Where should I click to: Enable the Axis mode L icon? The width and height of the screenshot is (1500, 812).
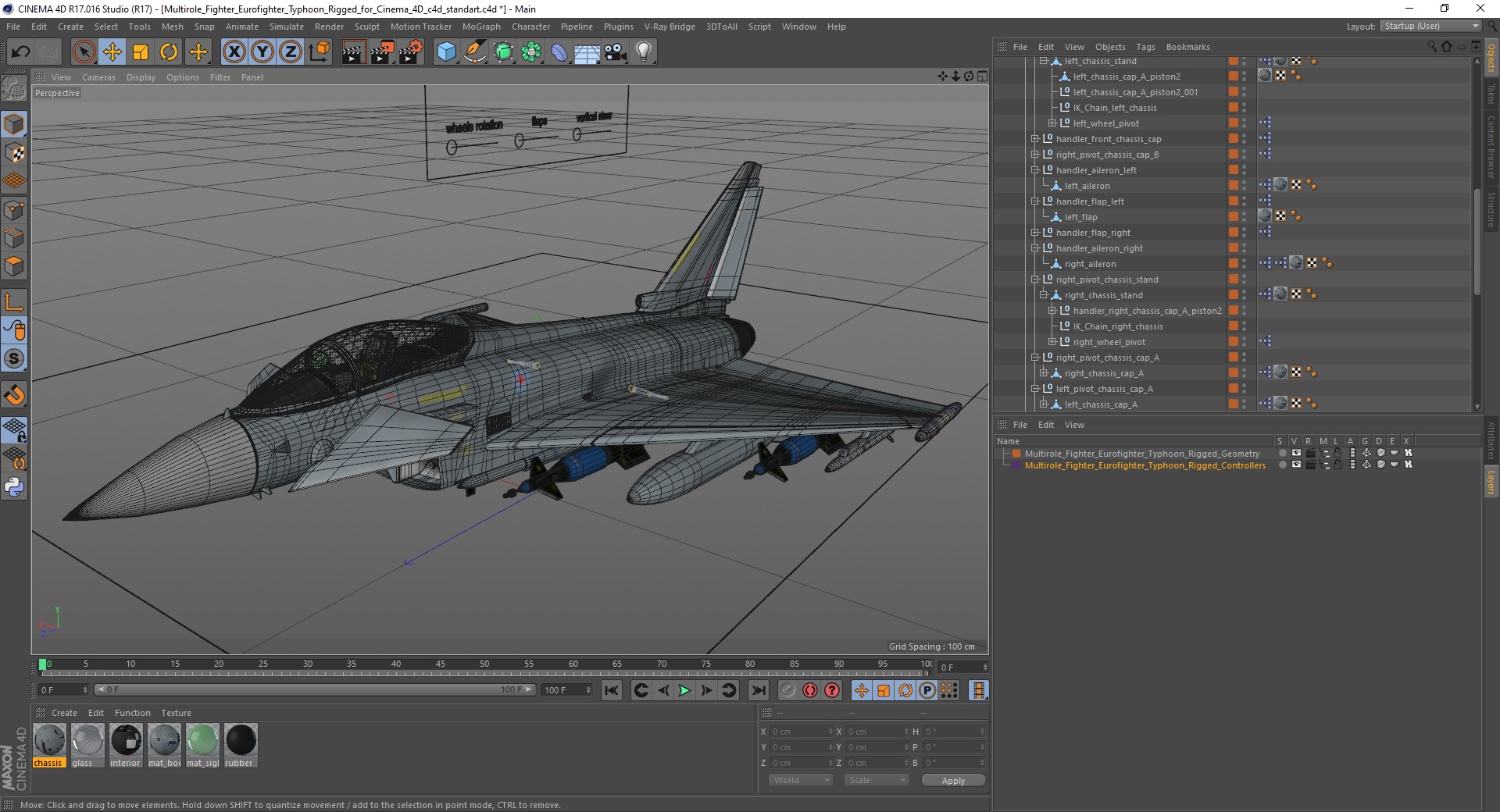coord(14,302)
